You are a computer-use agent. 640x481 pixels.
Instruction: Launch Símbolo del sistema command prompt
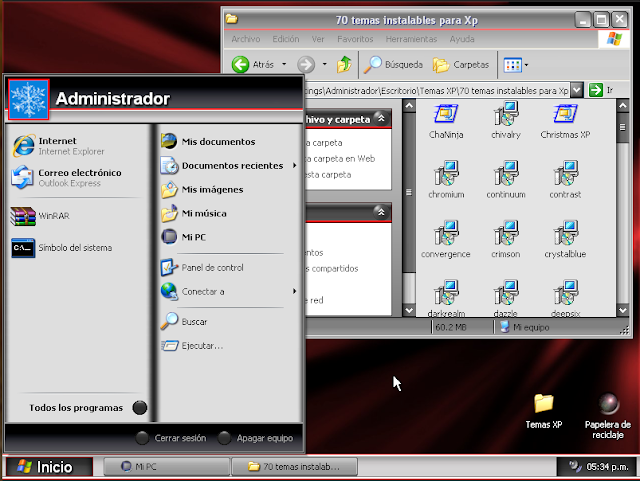[x=62, y=248]
